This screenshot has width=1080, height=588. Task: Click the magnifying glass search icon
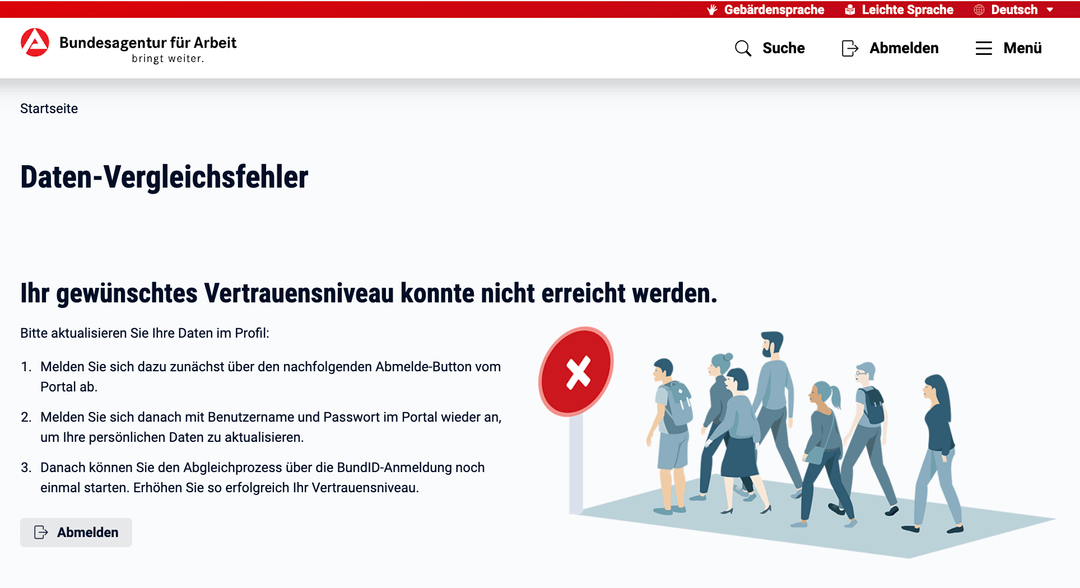(743, 48)
